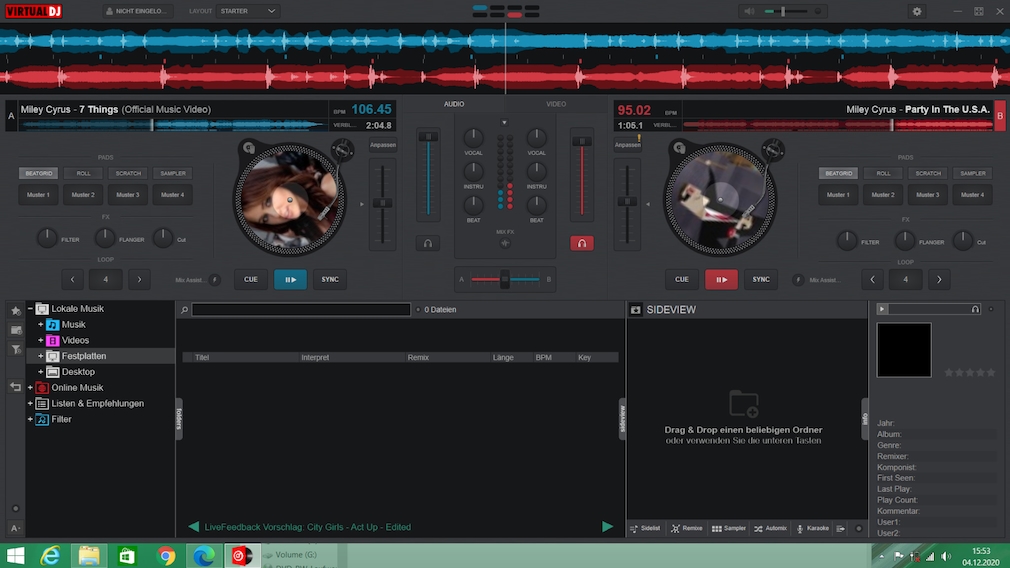
Task: Click the green previous LiveFeedback arrow
Action: 193,527
